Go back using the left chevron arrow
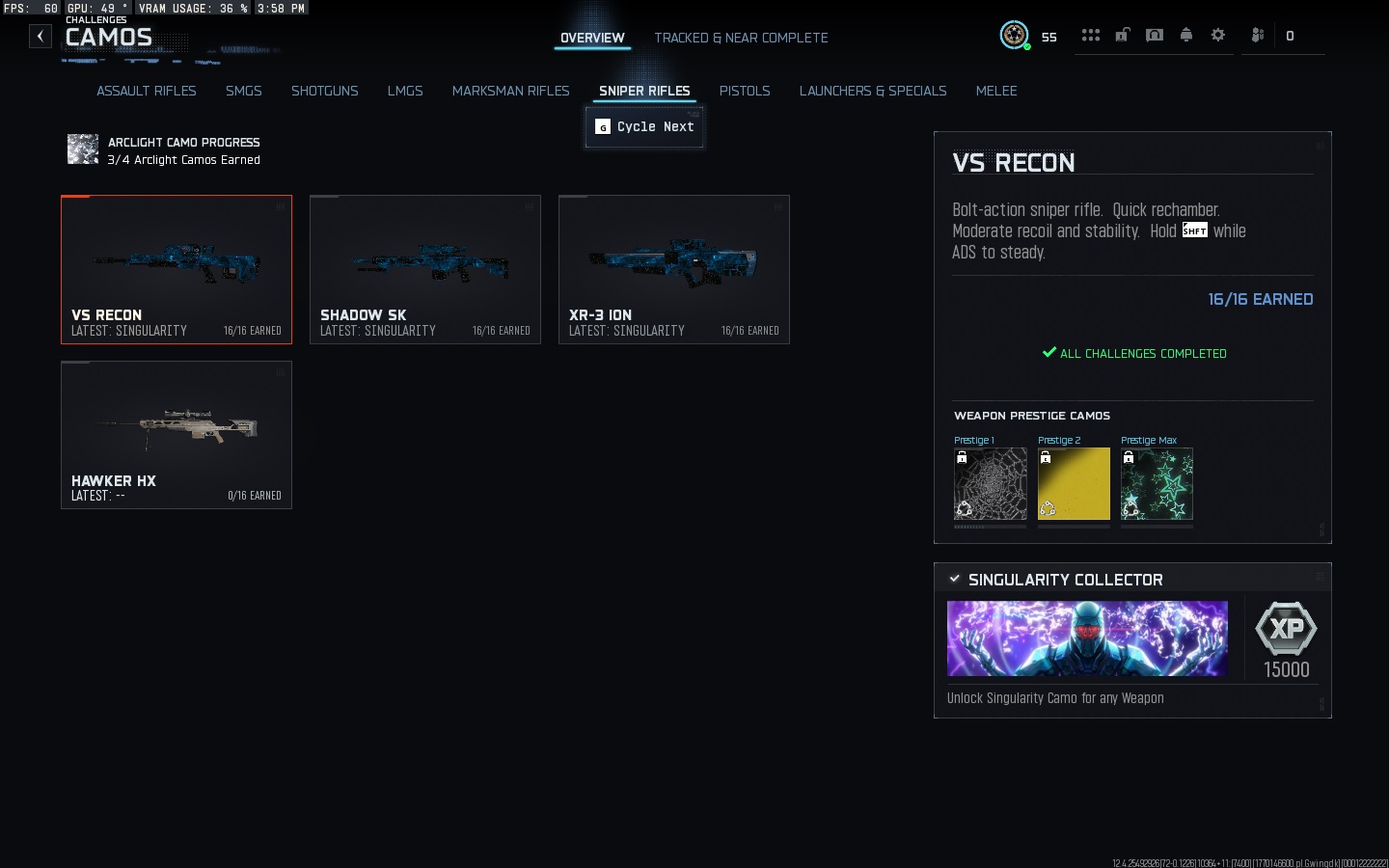This screenshot has height=868, width=1389. (x=41, y=37)
